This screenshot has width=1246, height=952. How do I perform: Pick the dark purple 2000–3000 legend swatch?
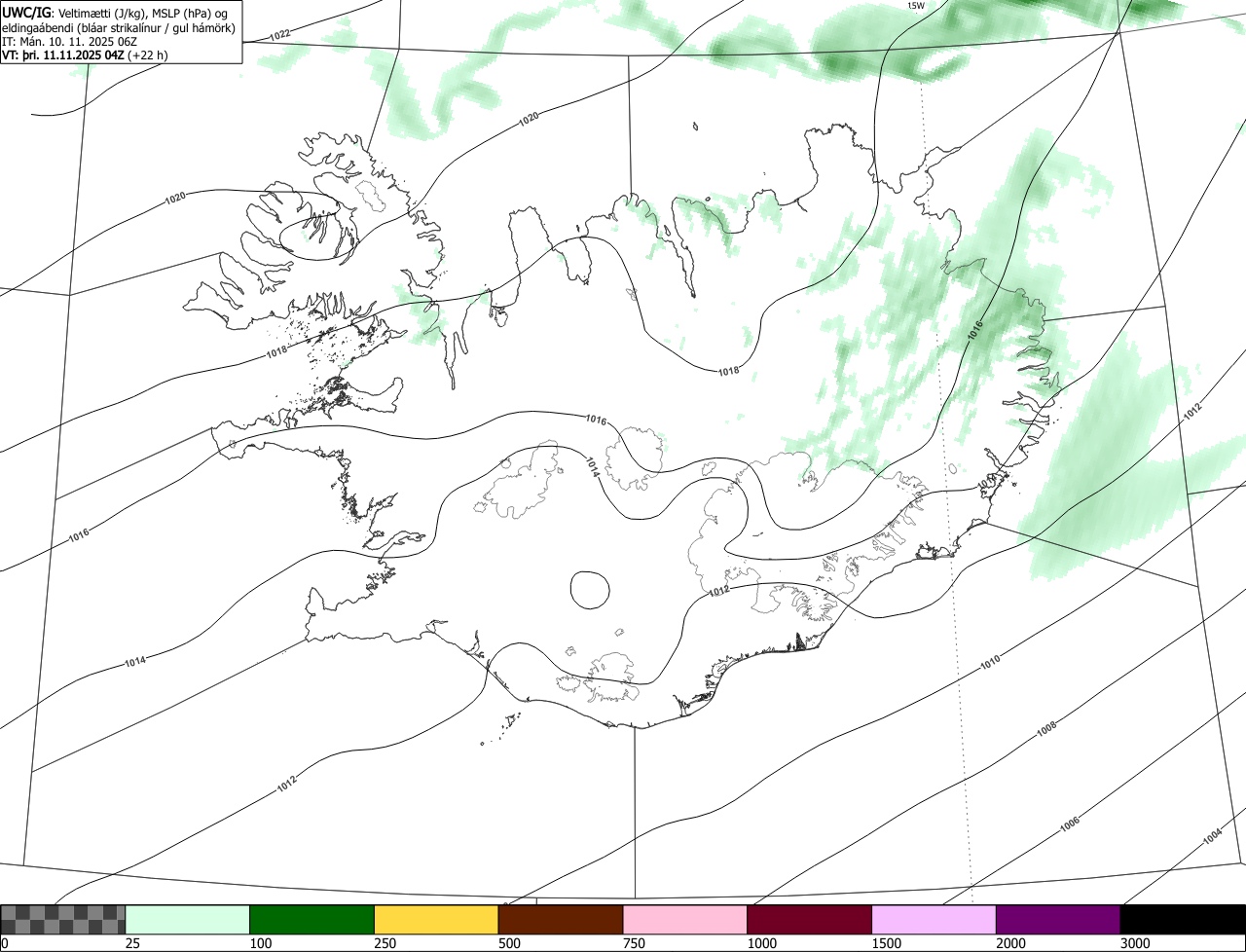click(x=1058, y=919)
